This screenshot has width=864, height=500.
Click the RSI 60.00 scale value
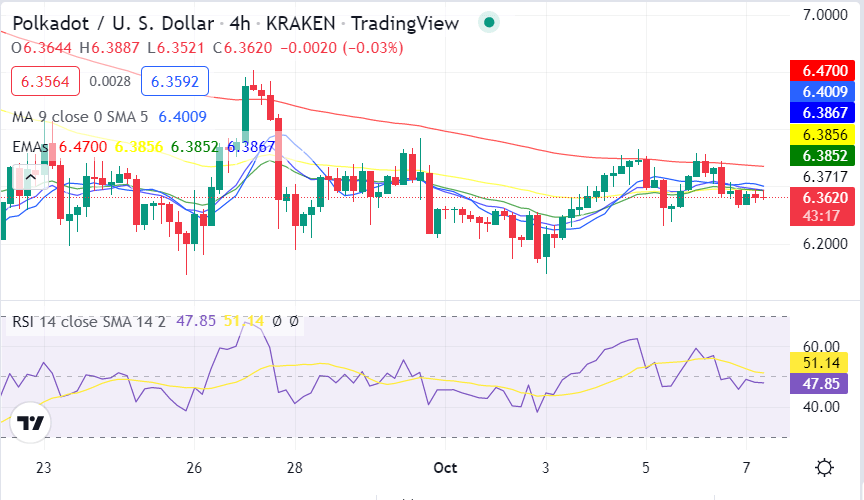pos(821,347)
